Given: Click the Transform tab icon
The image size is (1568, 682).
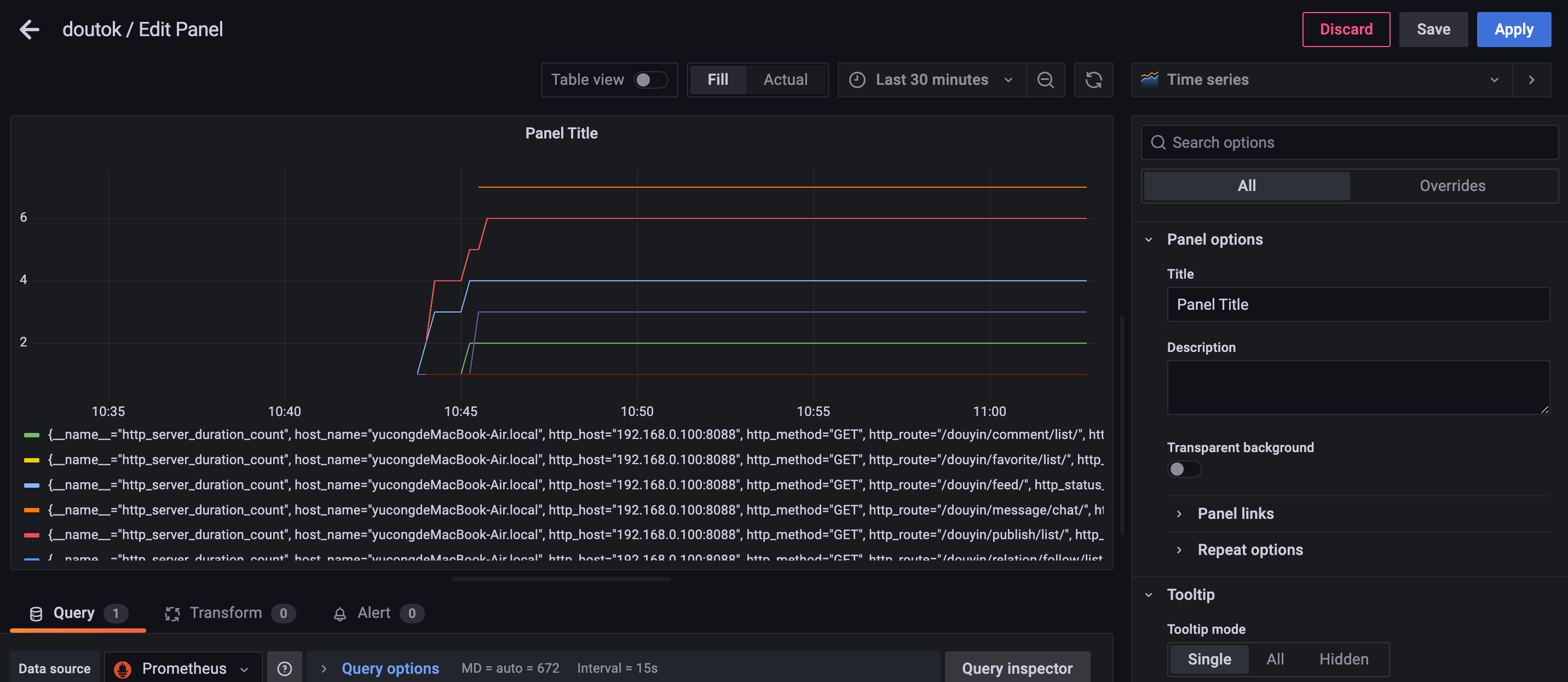Looking at the screenshot, I should pyautogui.click(x=172, y=613).
